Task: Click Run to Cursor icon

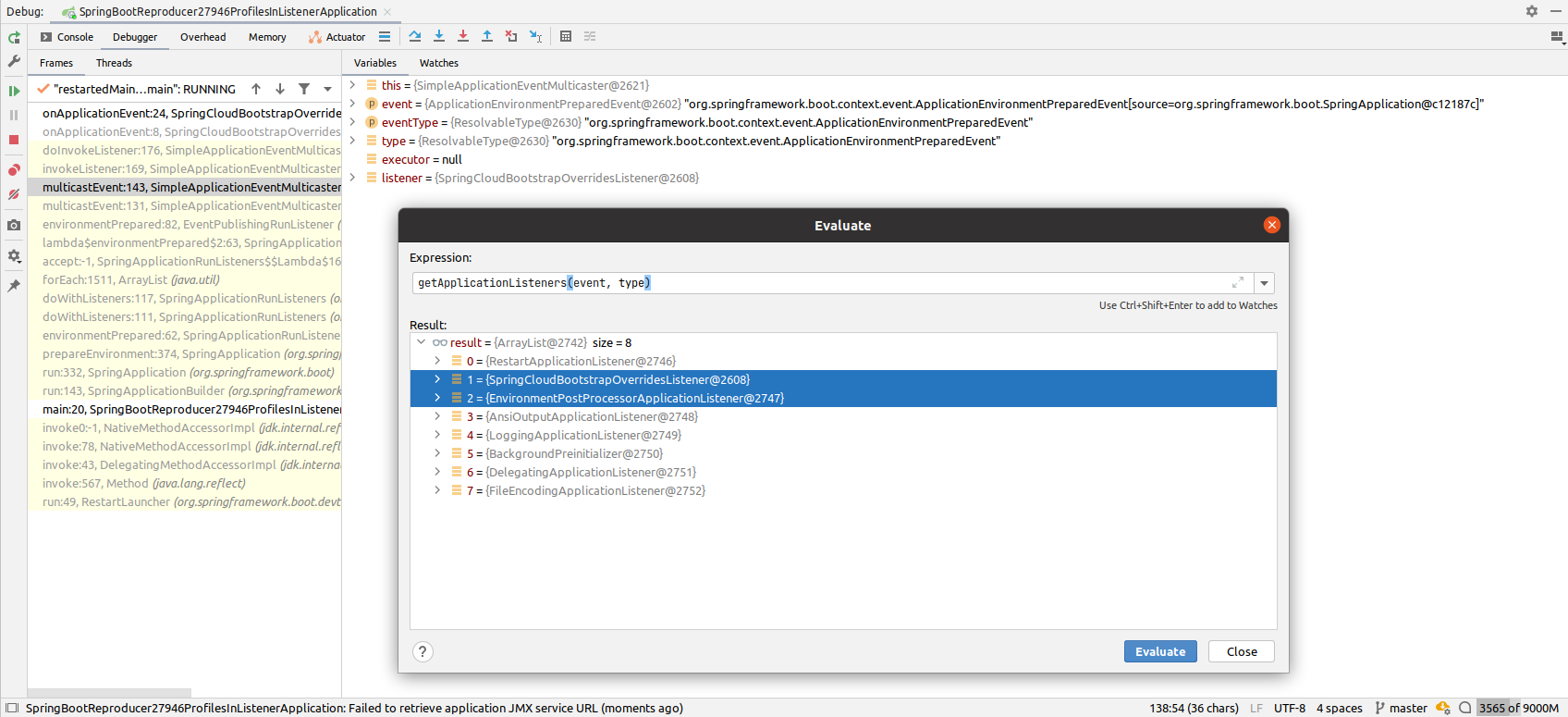Action: (535, 36)
